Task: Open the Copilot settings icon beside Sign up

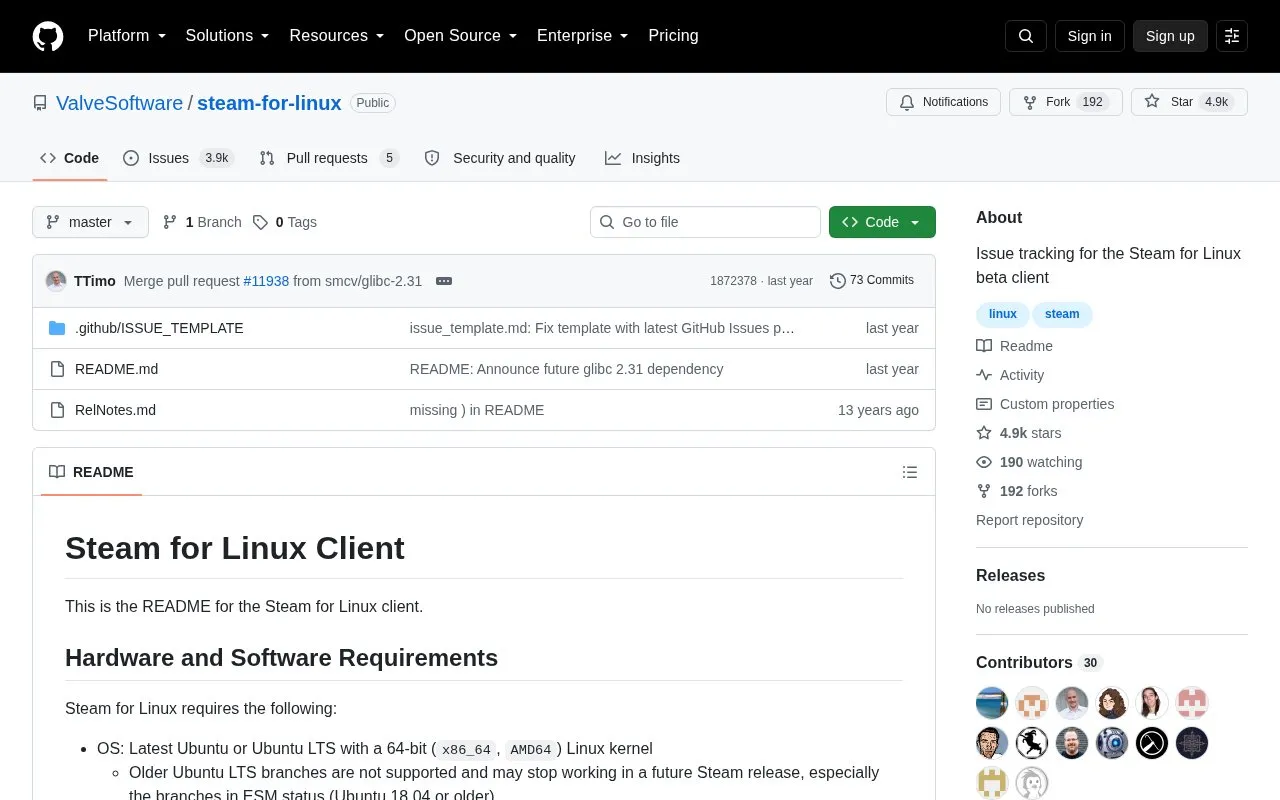Action: tap(1232, 36)
